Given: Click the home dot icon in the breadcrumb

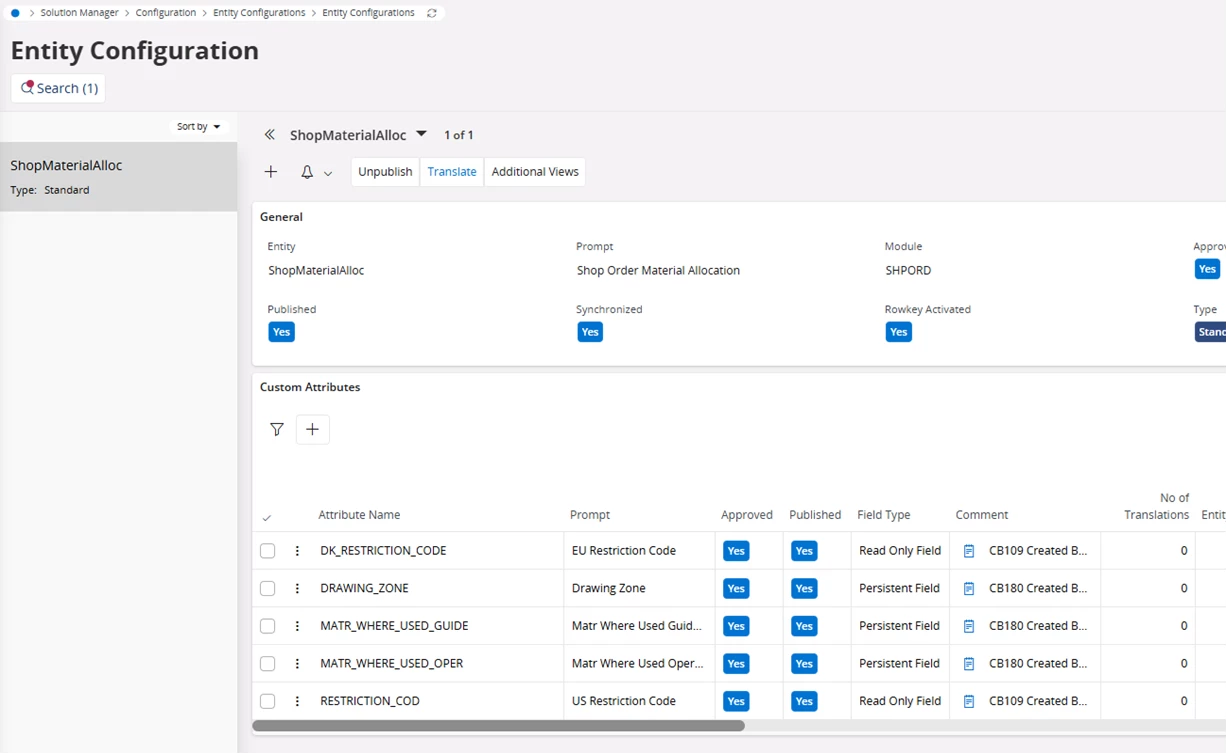Looking at the screenshot, I should click(15, 13).
